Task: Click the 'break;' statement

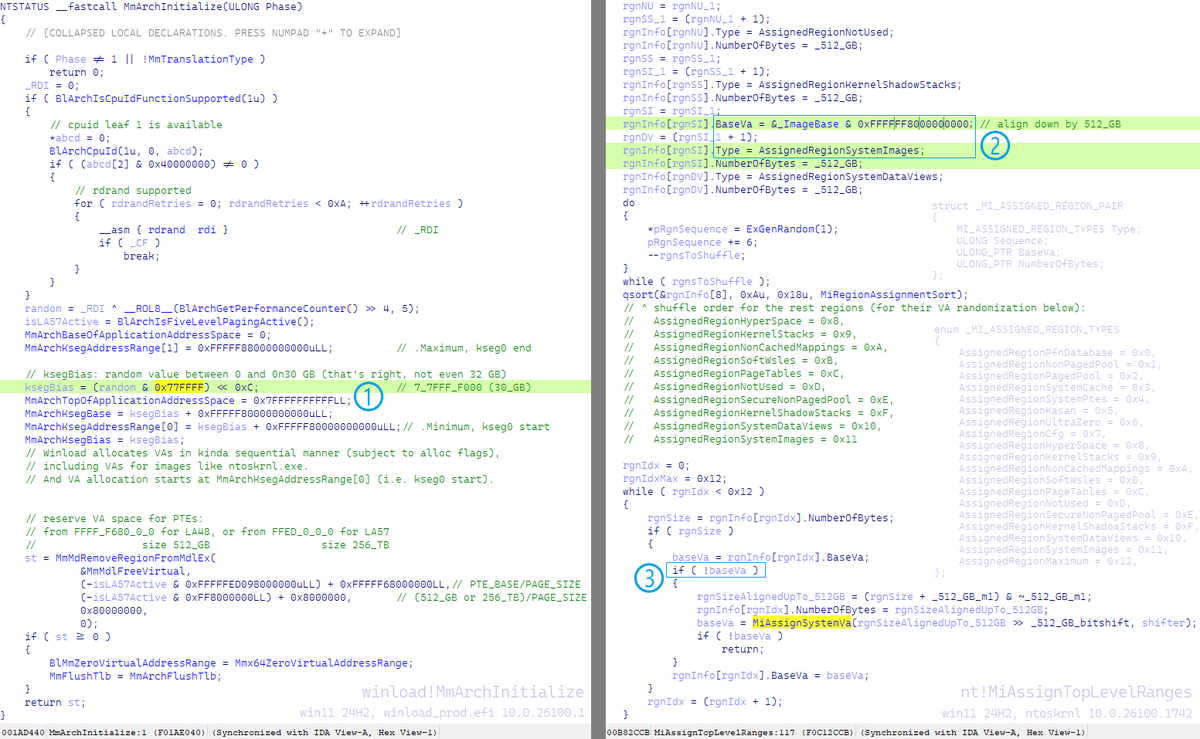Action: 141,255
